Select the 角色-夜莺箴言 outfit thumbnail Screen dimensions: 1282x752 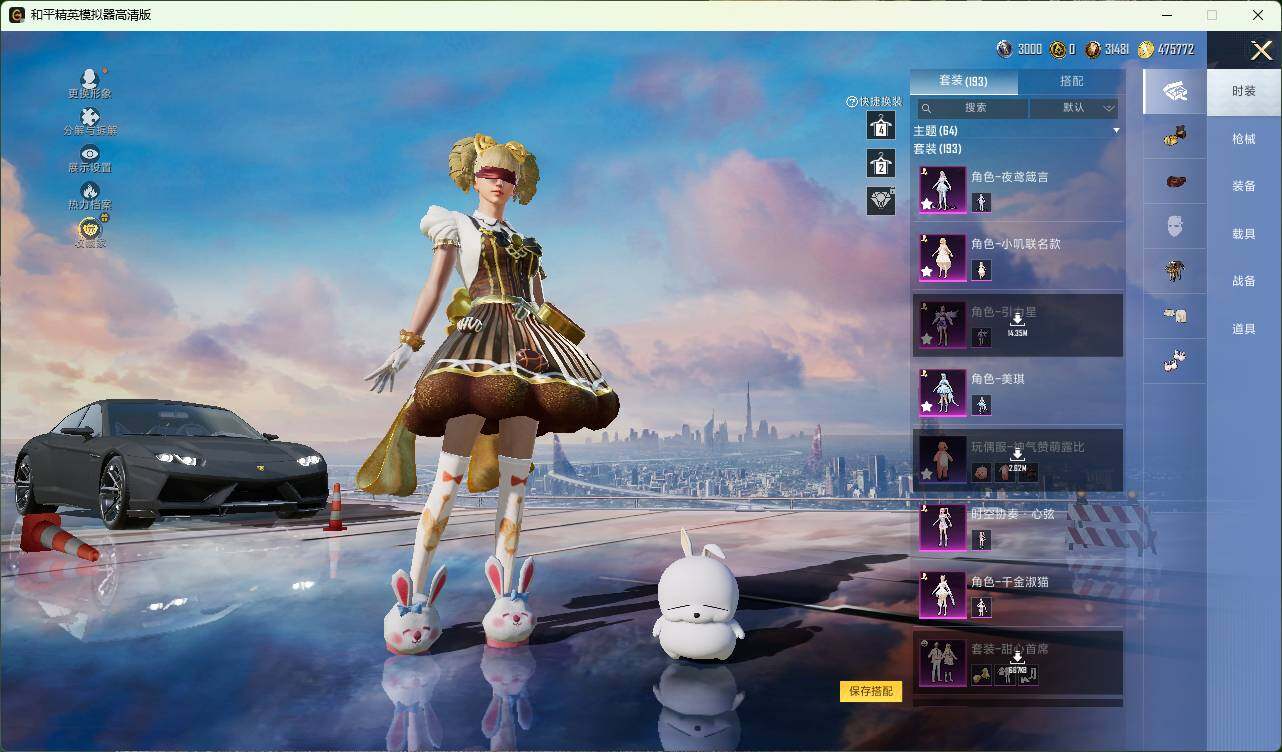(x=943, y=189)
